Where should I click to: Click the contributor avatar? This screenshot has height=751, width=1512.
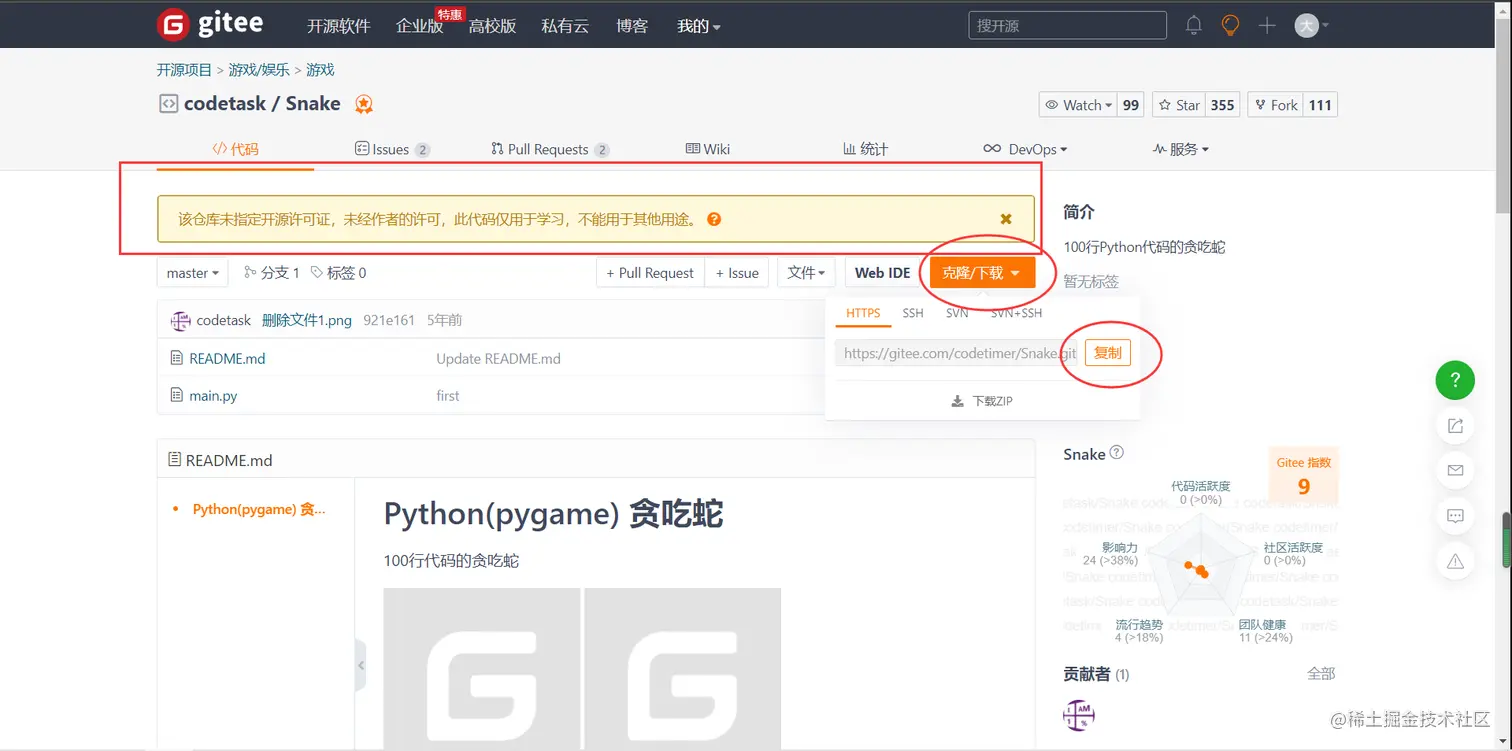pyautogui.click(x=1079, y=715)
